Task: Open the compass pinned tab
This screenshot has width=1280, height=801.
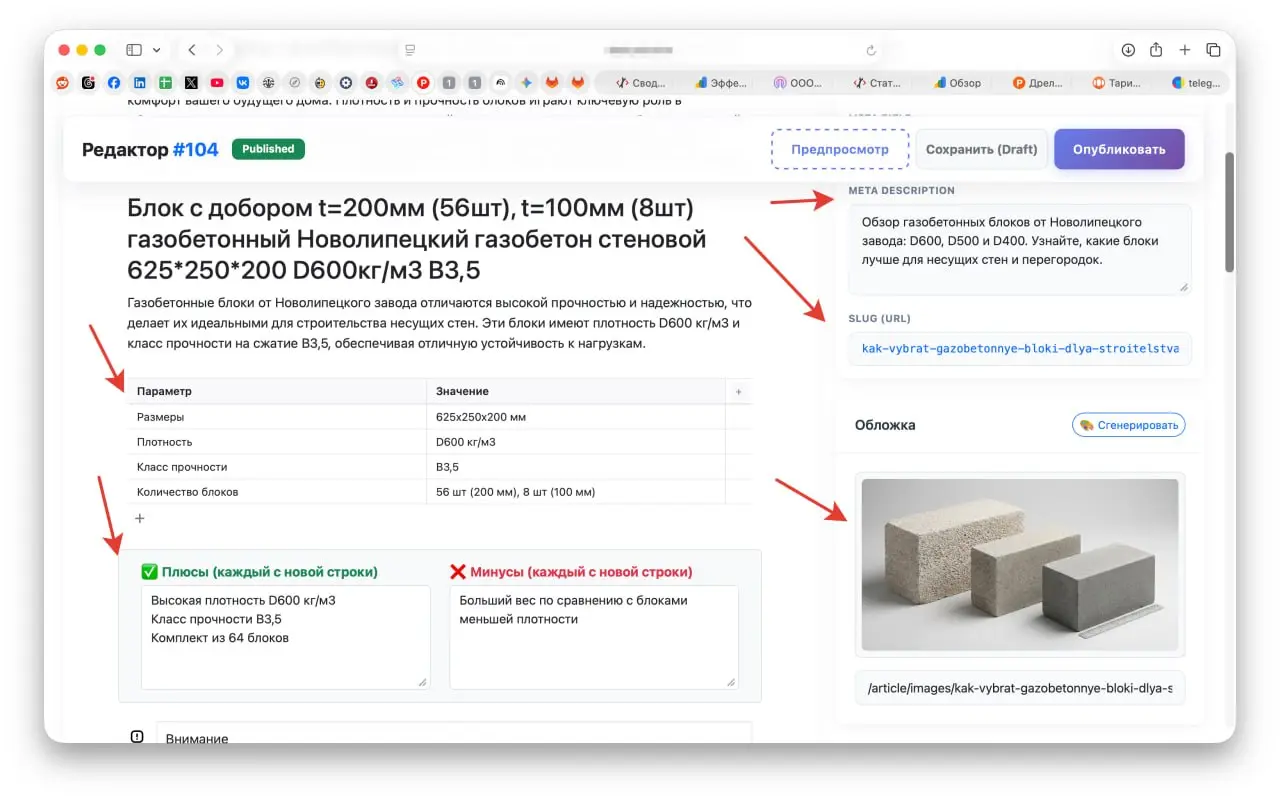Action: pyautogui.click(x=294, y=83)
